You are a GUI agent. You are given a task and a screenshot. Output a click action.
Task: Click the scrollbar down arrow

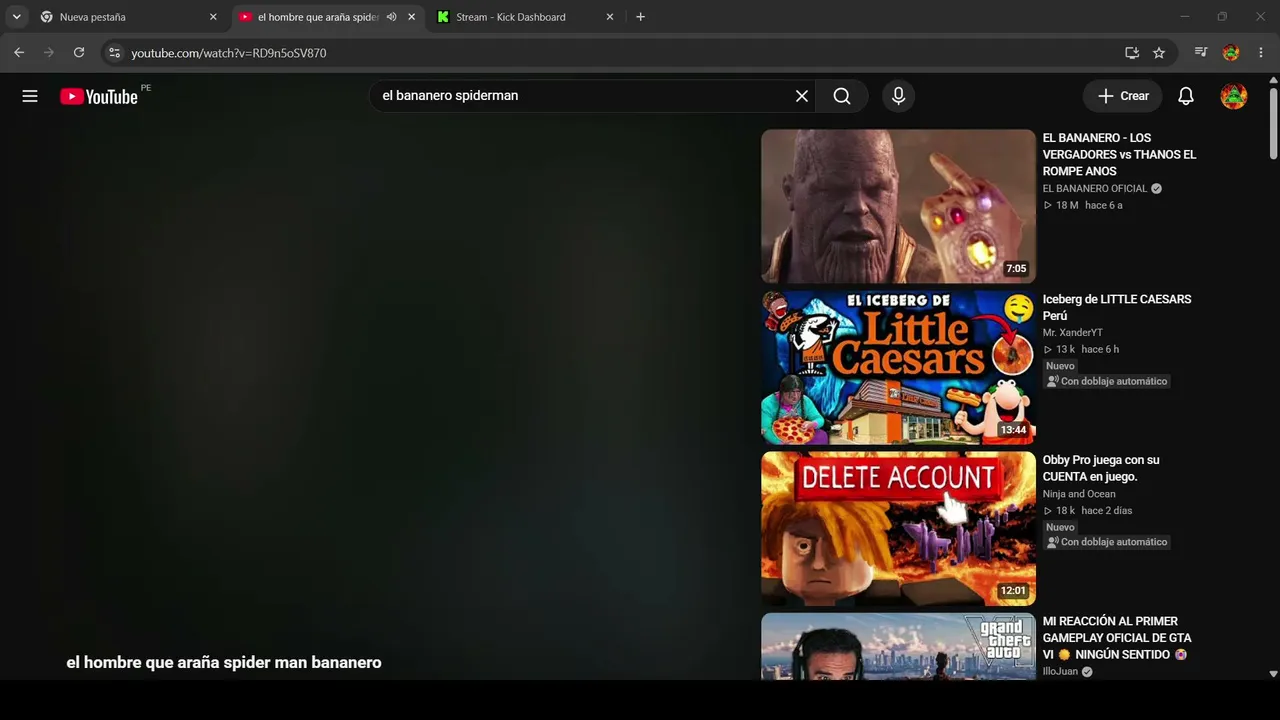coord(1273,674)
